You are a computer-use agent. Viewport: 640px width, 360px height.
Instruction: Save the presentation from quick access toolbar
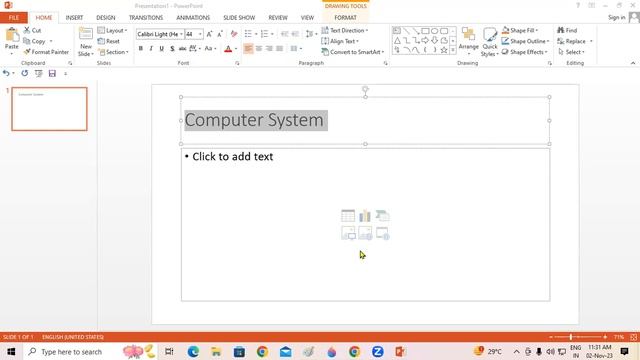(52, 73)
